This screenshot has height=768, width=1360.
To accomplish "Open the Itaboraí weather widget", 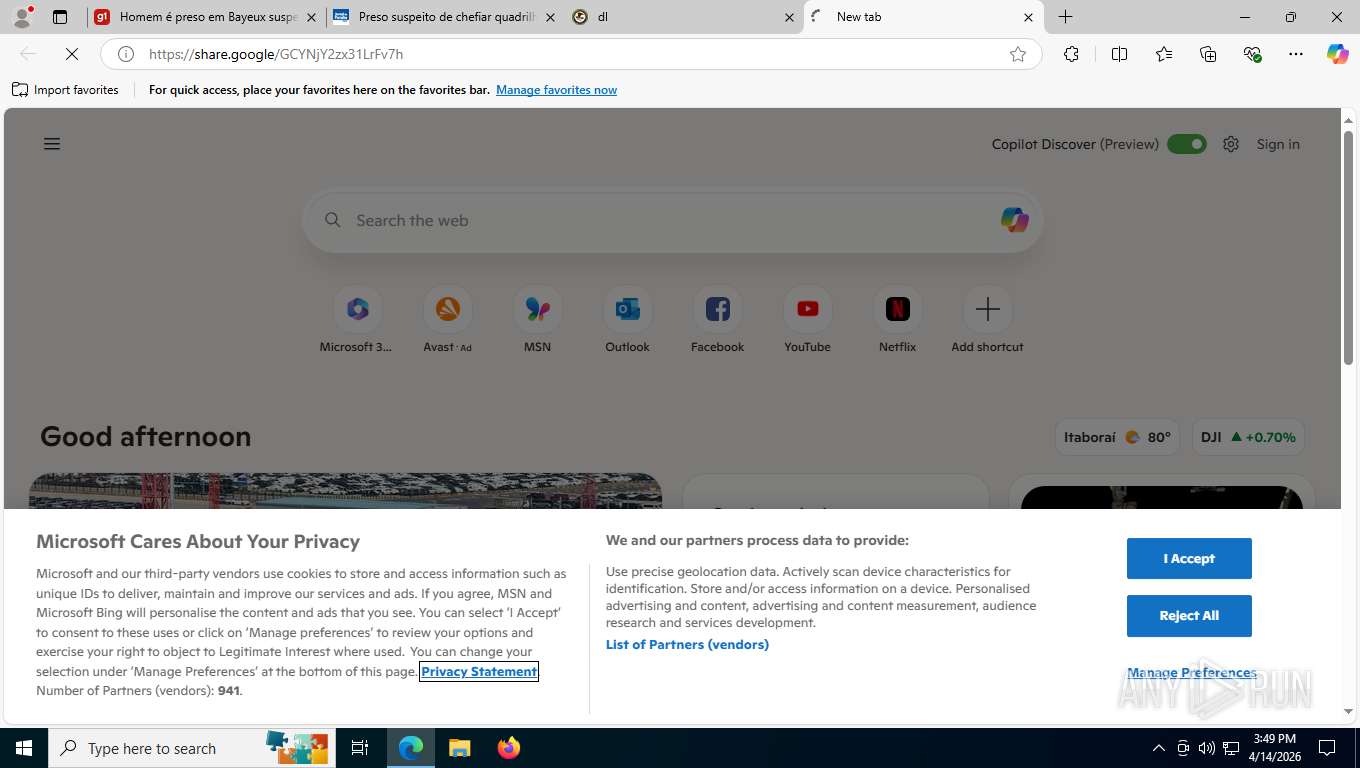I will (1117, 437).
